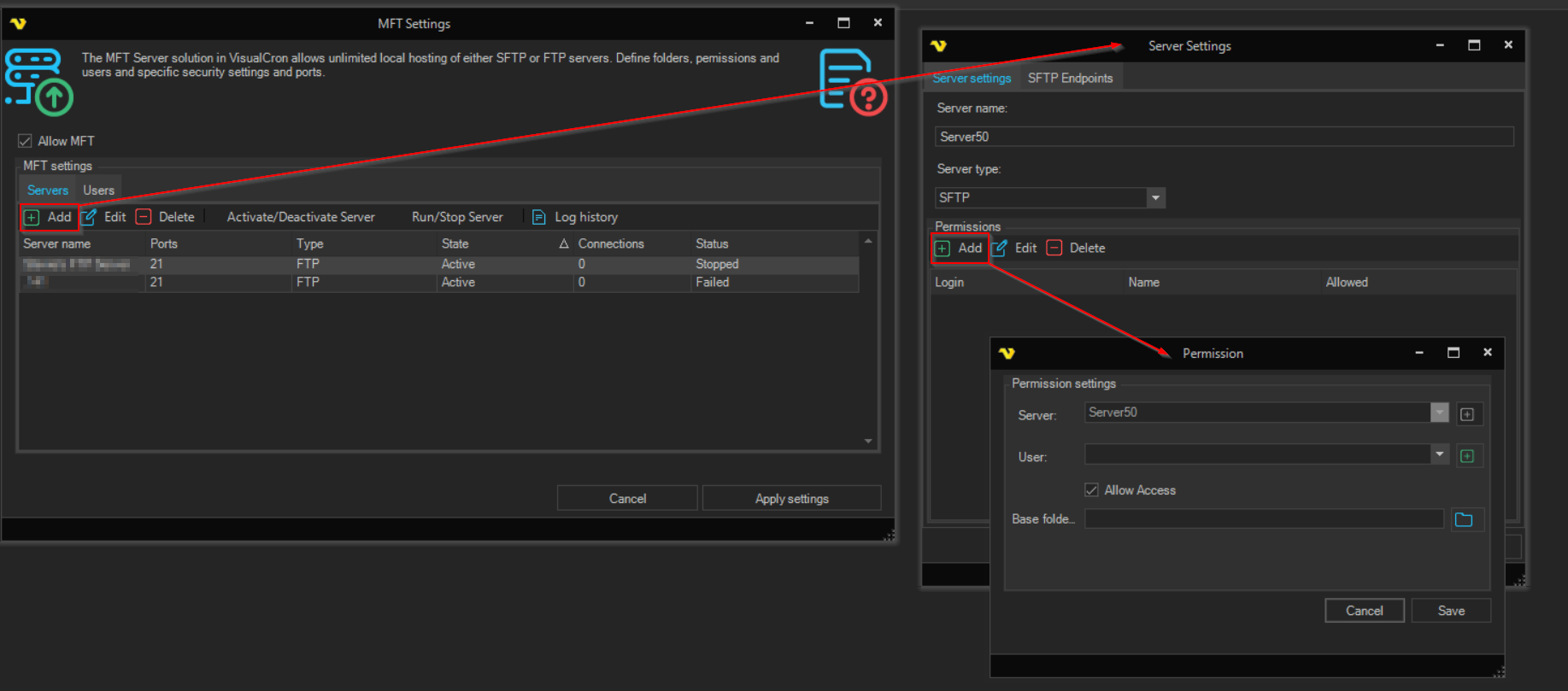Image resolution: width=1568 pixels, height=691 pixels.
Task: Click Add under Permissions in Server Settings
Action: (960, 249)
